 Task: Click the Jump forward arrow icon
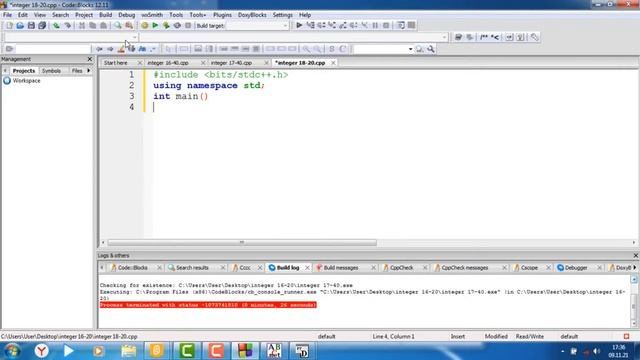point(110,49)
